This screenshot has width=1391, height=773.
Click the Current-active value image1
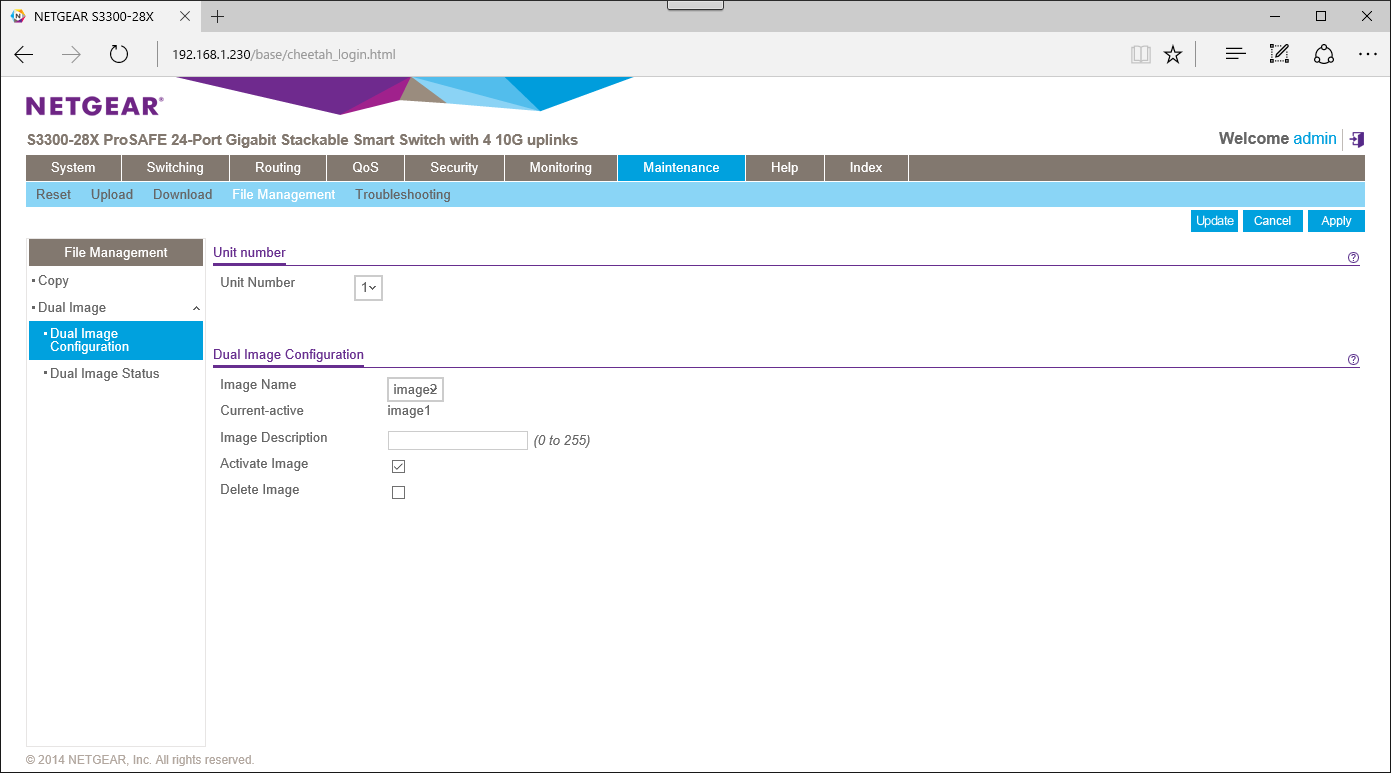[x=409, y=411]
